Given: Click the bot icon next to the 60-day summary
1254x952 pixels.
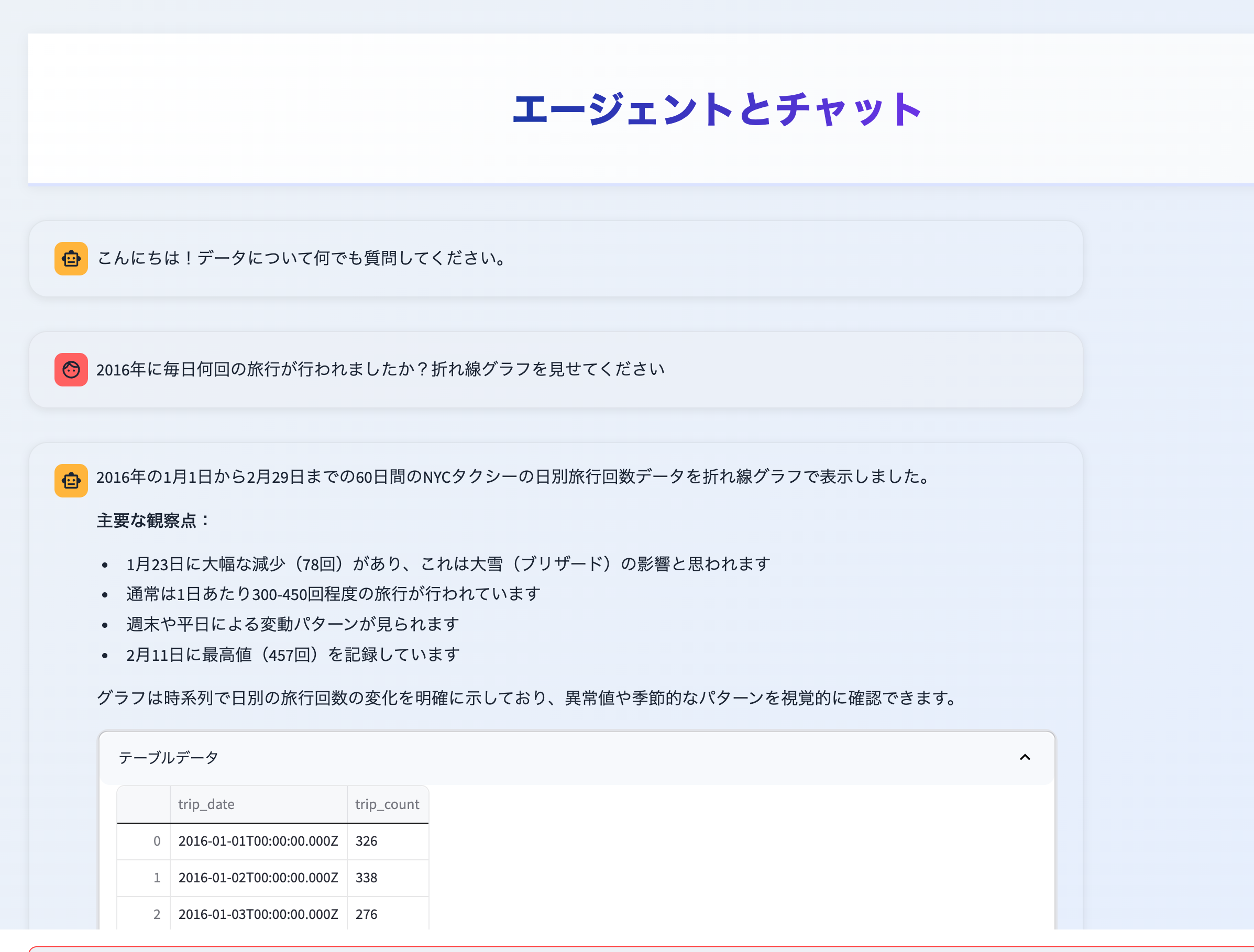Looking at the screenshot, I should (x=70, y=481).
